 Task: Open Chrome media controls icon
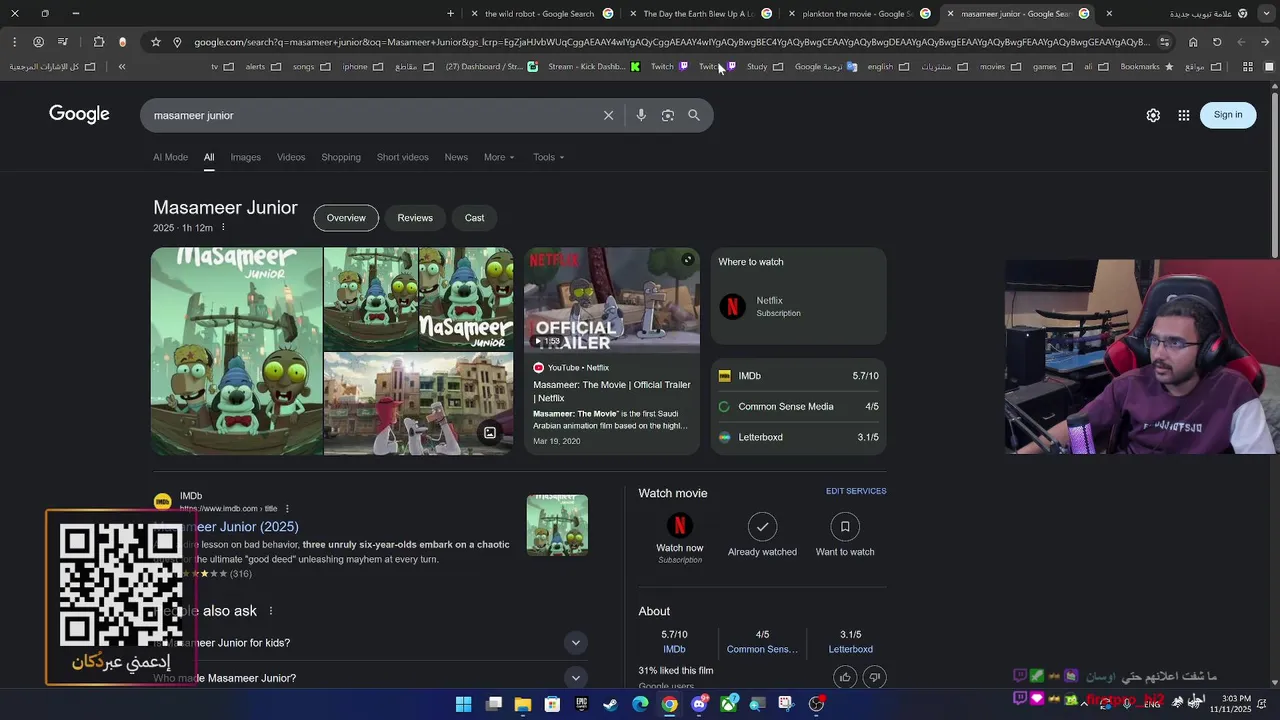63,42
